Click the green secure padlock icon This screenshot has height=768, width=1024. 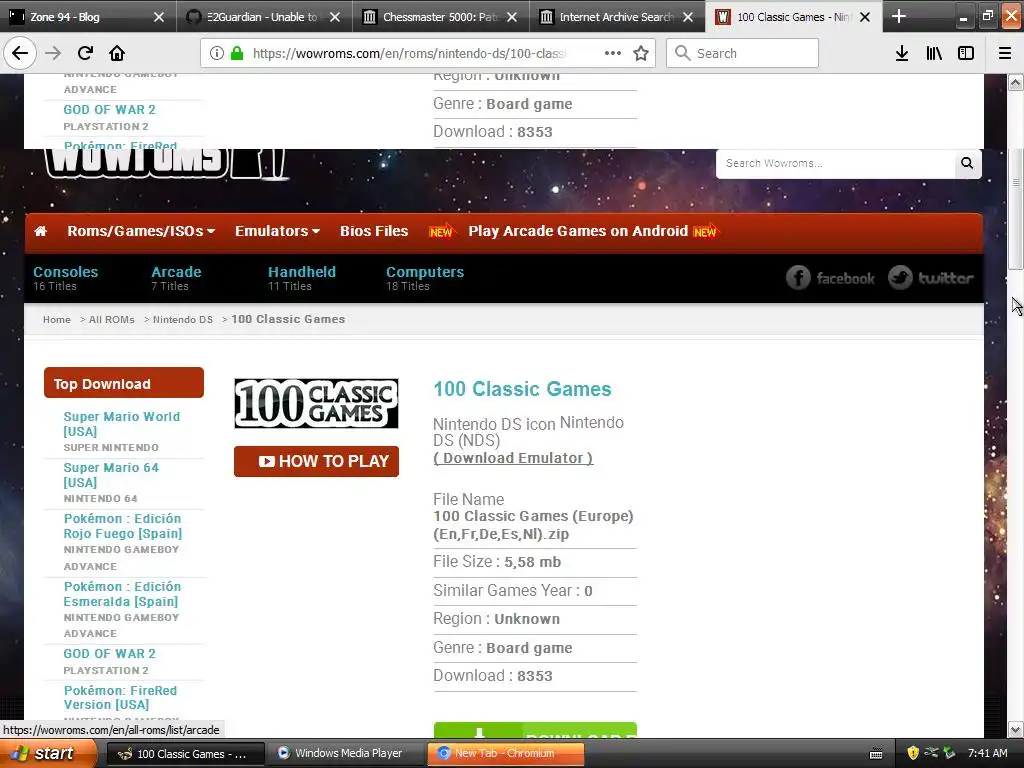pos(238,54)
